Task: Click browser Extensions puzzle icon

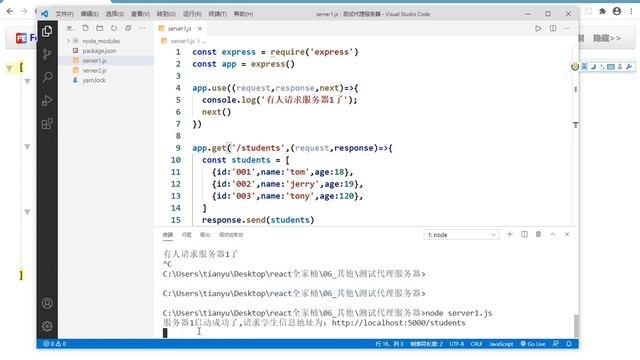Action: (602, 11)
